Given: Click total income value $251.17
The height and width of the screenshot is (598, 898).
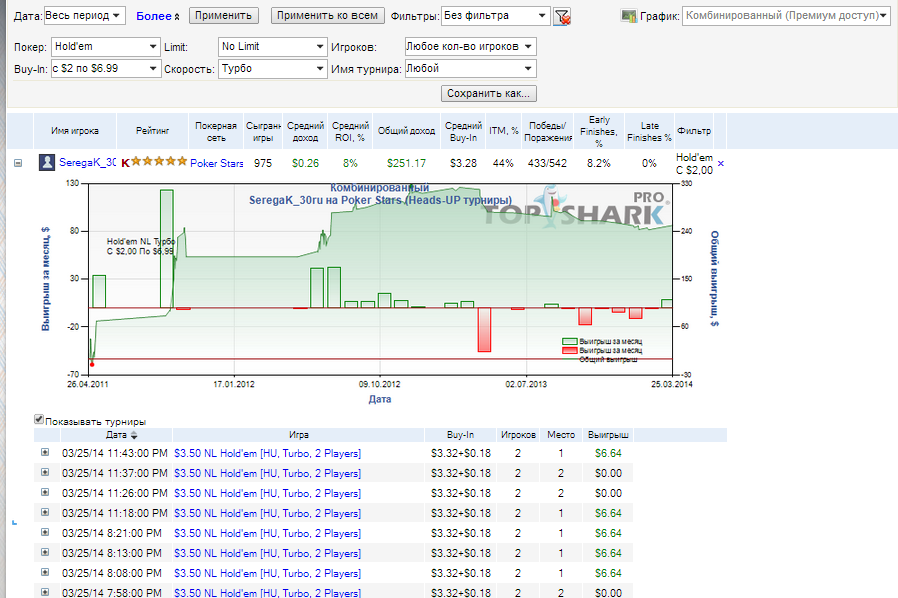Looking at the screenshot, I should tap(406, 163).
